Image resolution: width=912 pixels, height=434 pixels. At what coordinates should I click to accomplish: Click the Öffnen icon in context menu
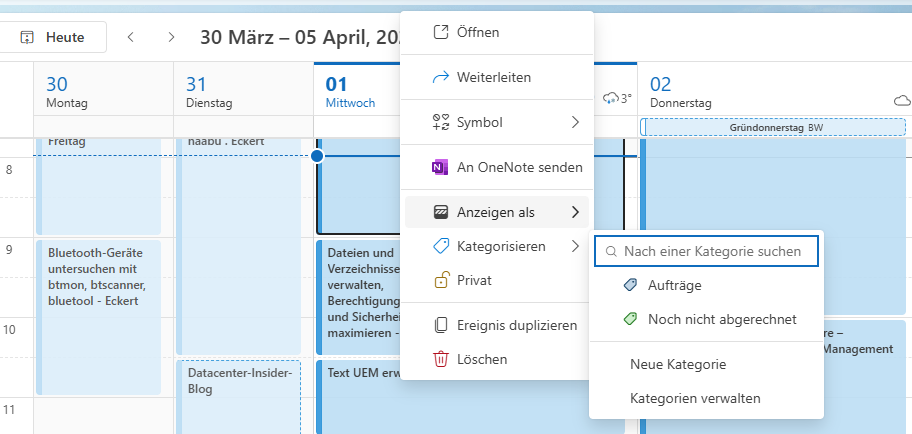[440, 32]
